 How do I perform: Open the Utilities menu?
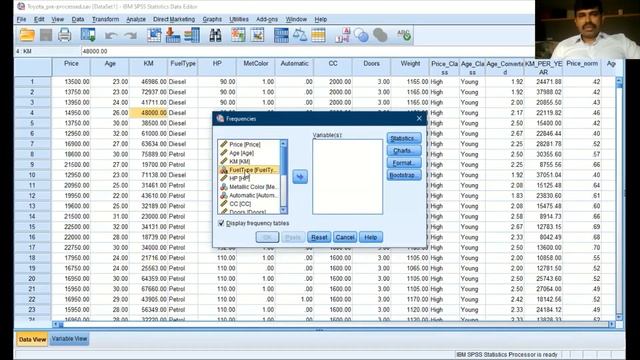[x=239, y=19]
